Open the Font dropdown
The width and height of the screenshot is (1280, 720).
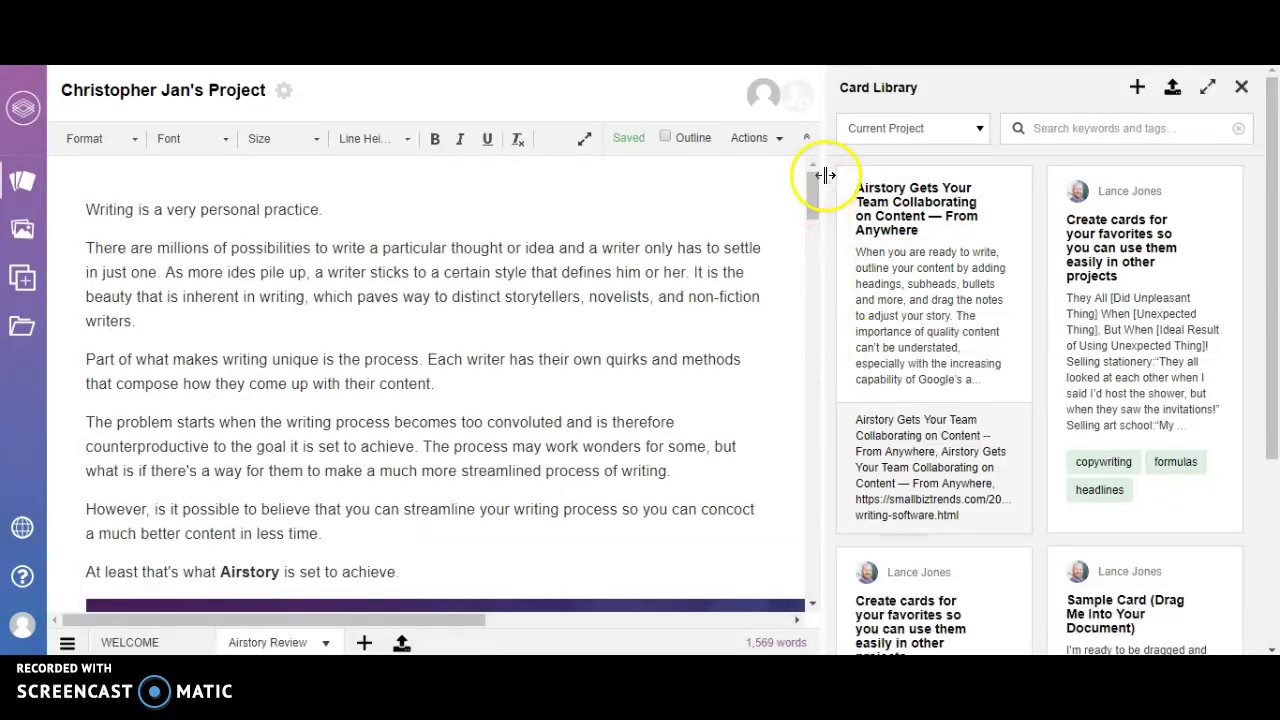[192, 139]
